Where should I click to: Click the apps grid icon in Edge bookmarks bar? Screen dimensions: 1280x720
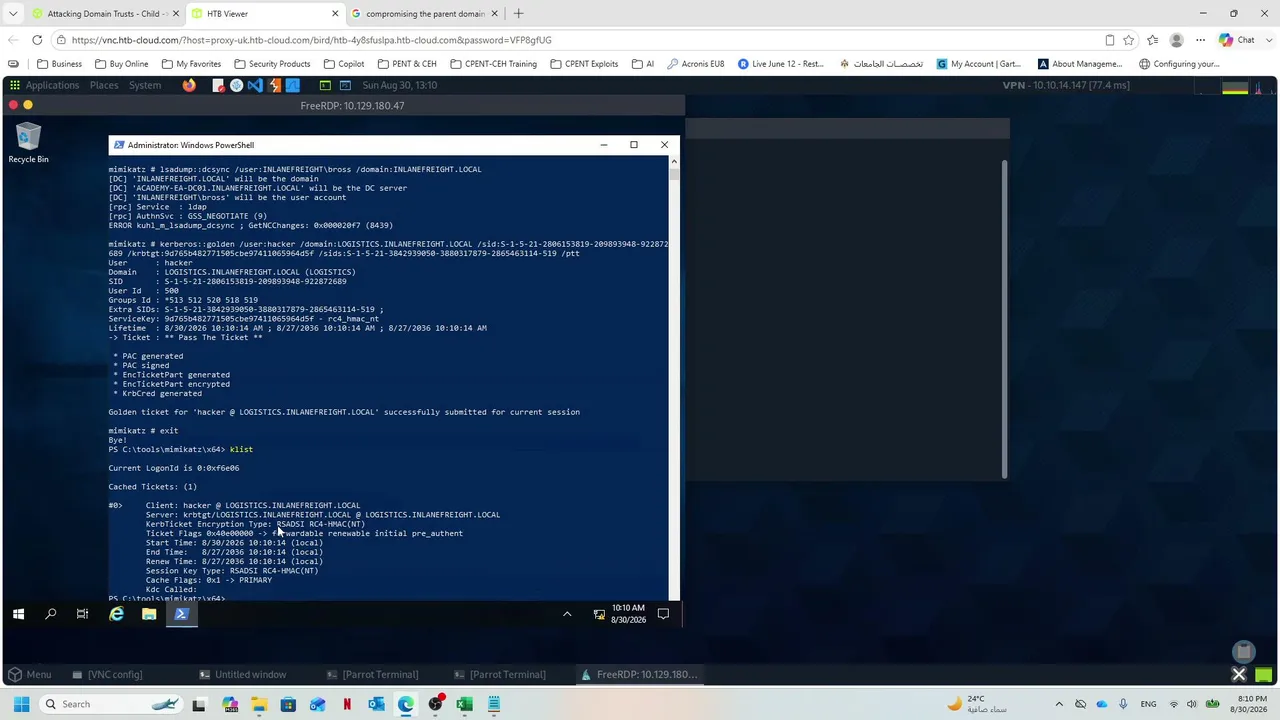pos(14,64)
